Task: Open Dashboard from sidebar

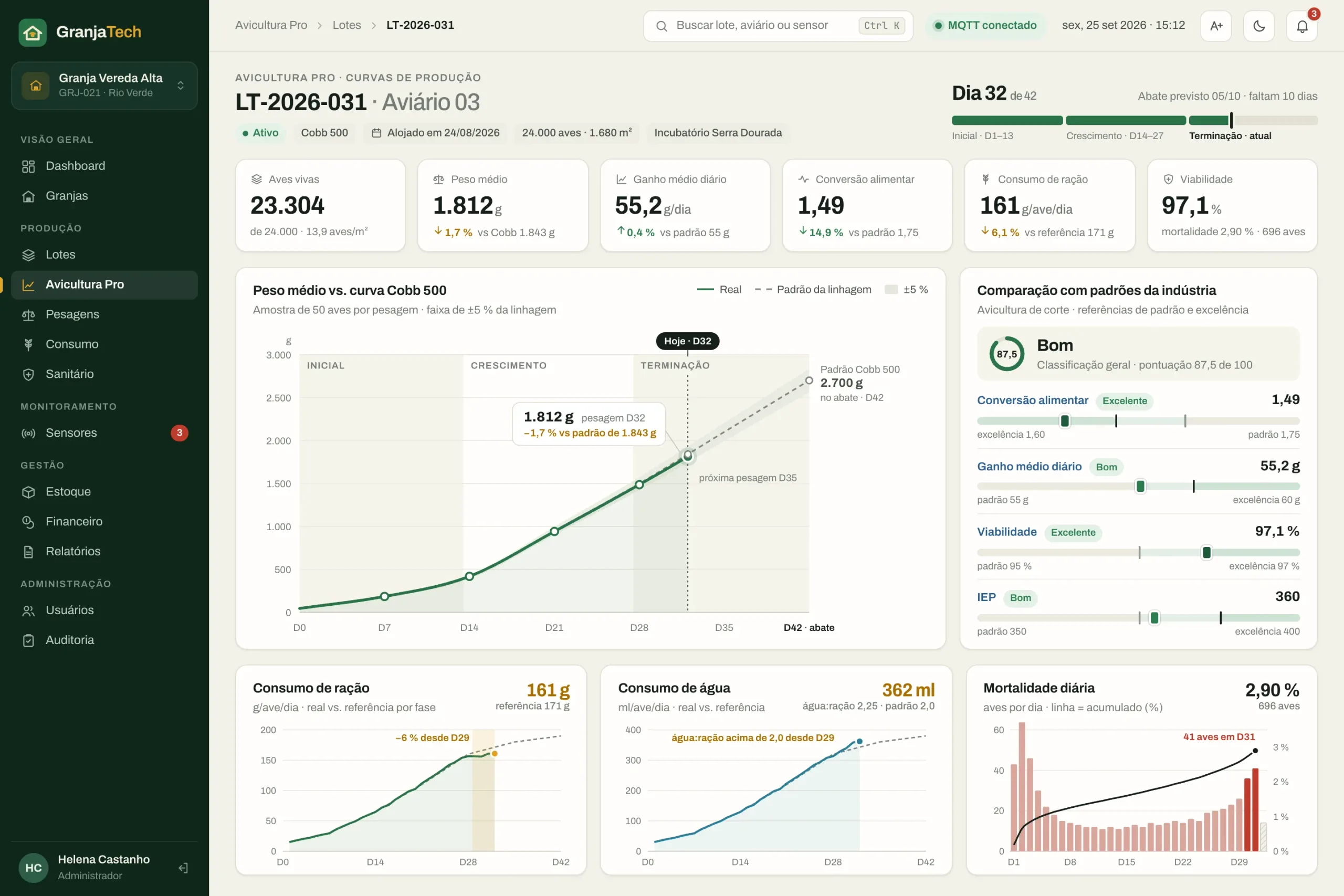Action: click(x=104, y=166)
